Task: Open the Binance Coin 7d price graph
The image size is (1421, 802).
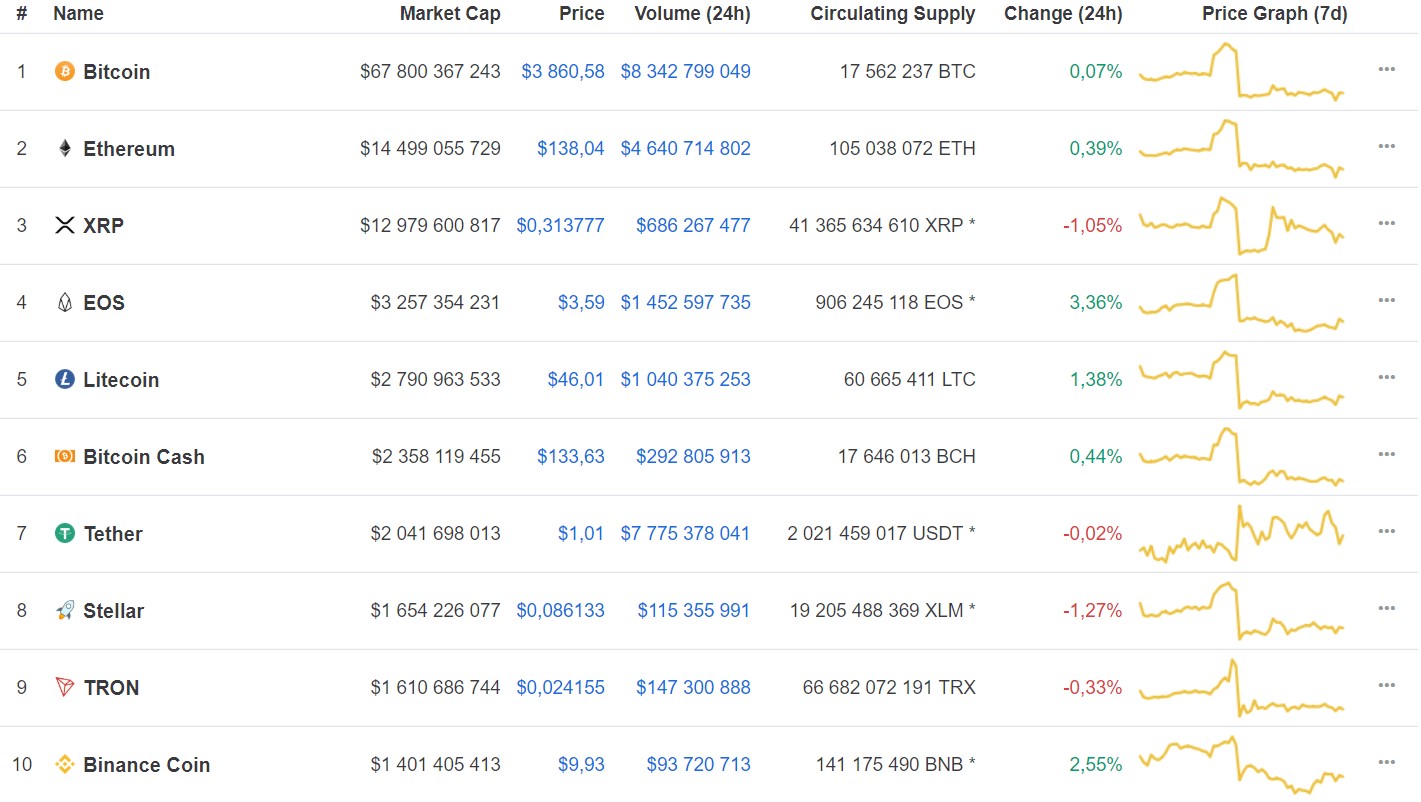Action: tap(1242, 764)
